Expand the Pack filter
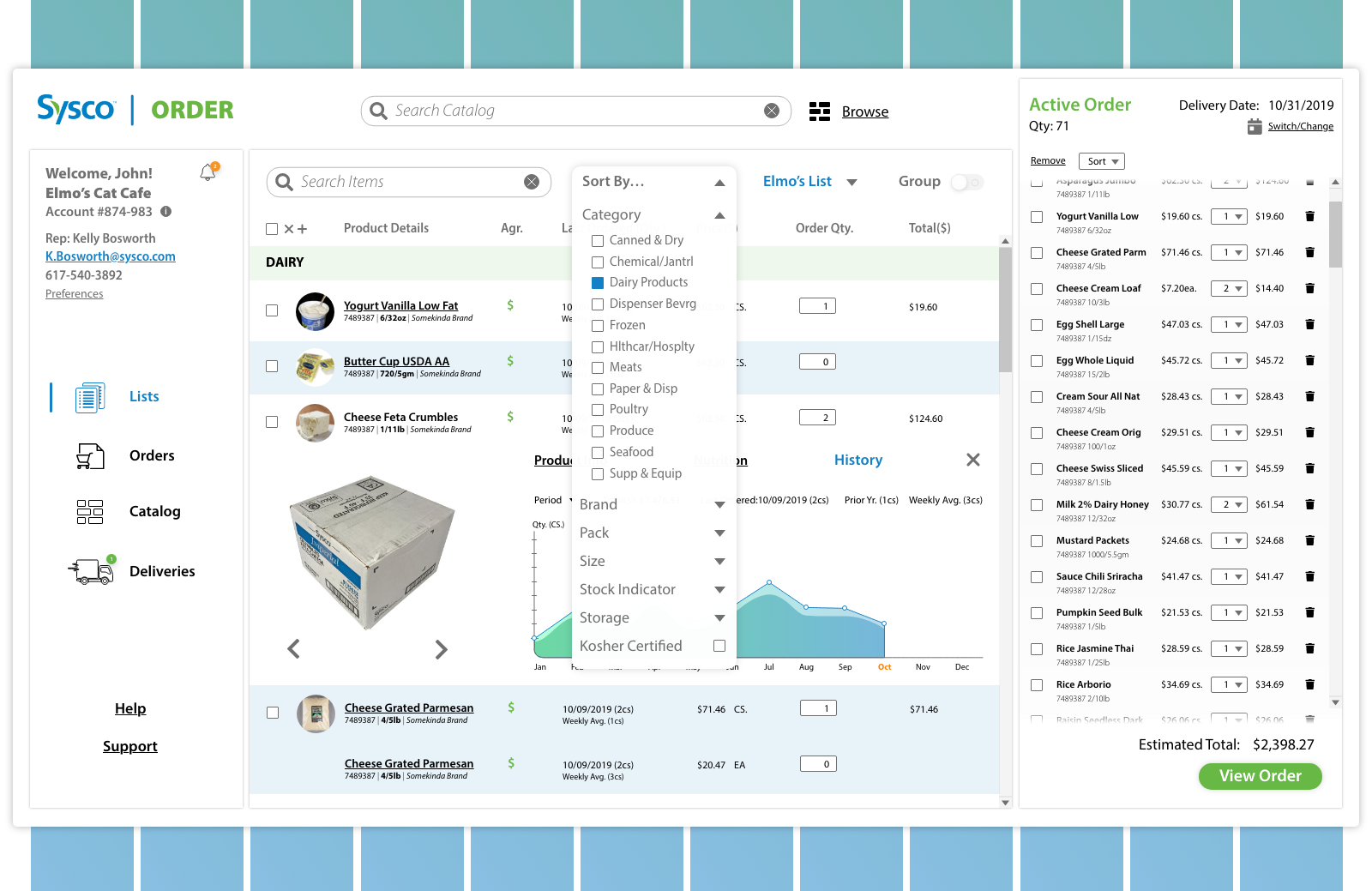1372x891 pixels. point(719,533)
